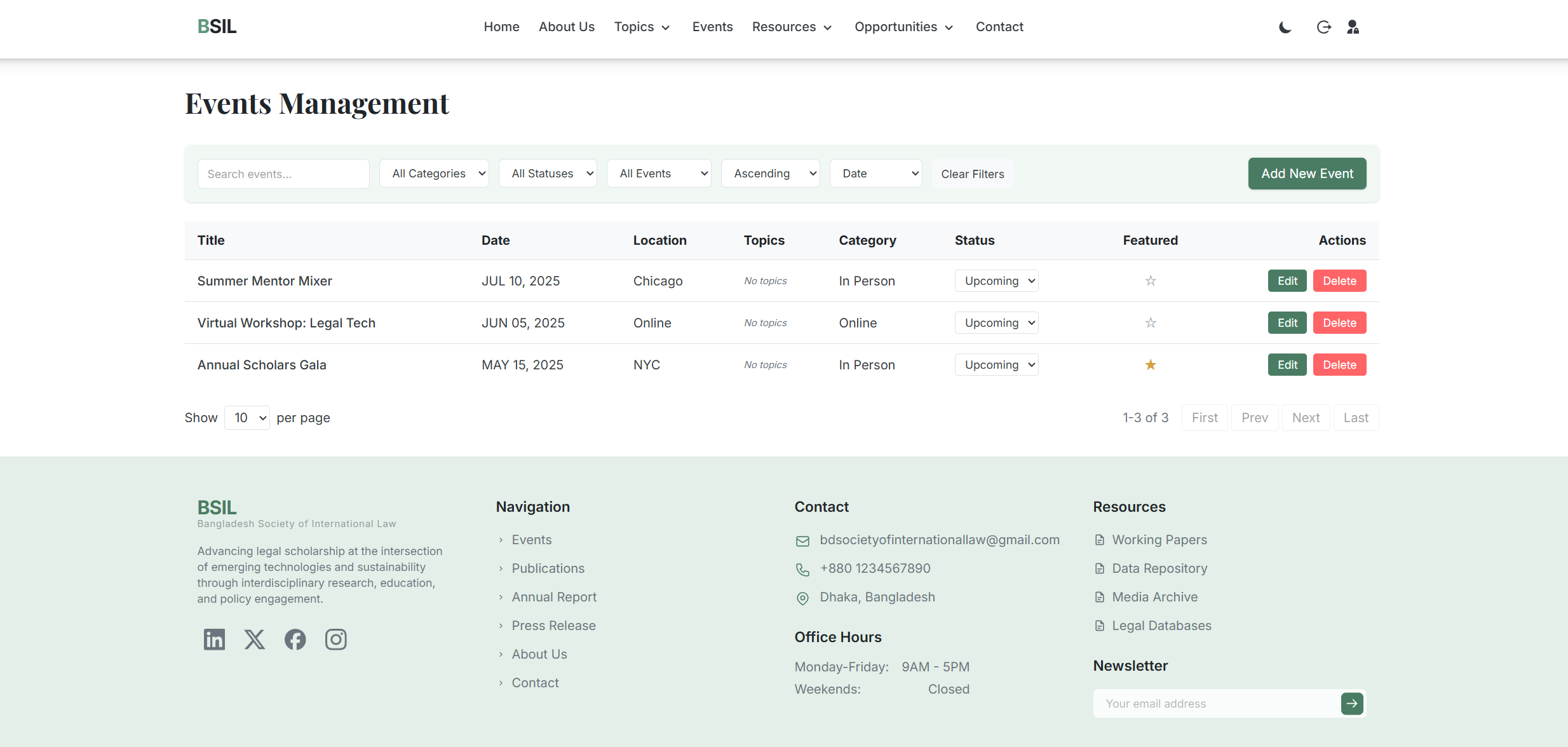
Task: Expand the Resources menu in the top navigation
Action: pos(792,27)
